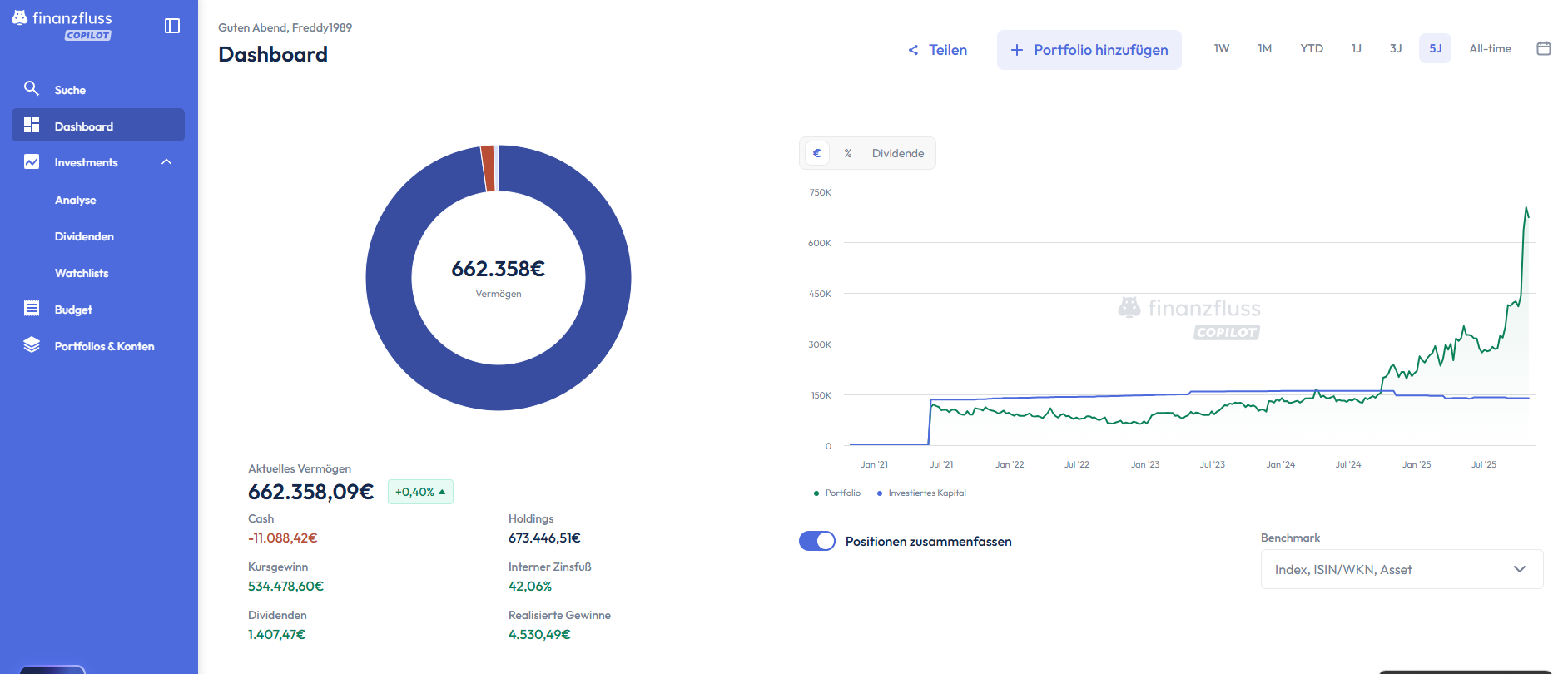Click the sidebar collapse panel icon

point(172,26)
